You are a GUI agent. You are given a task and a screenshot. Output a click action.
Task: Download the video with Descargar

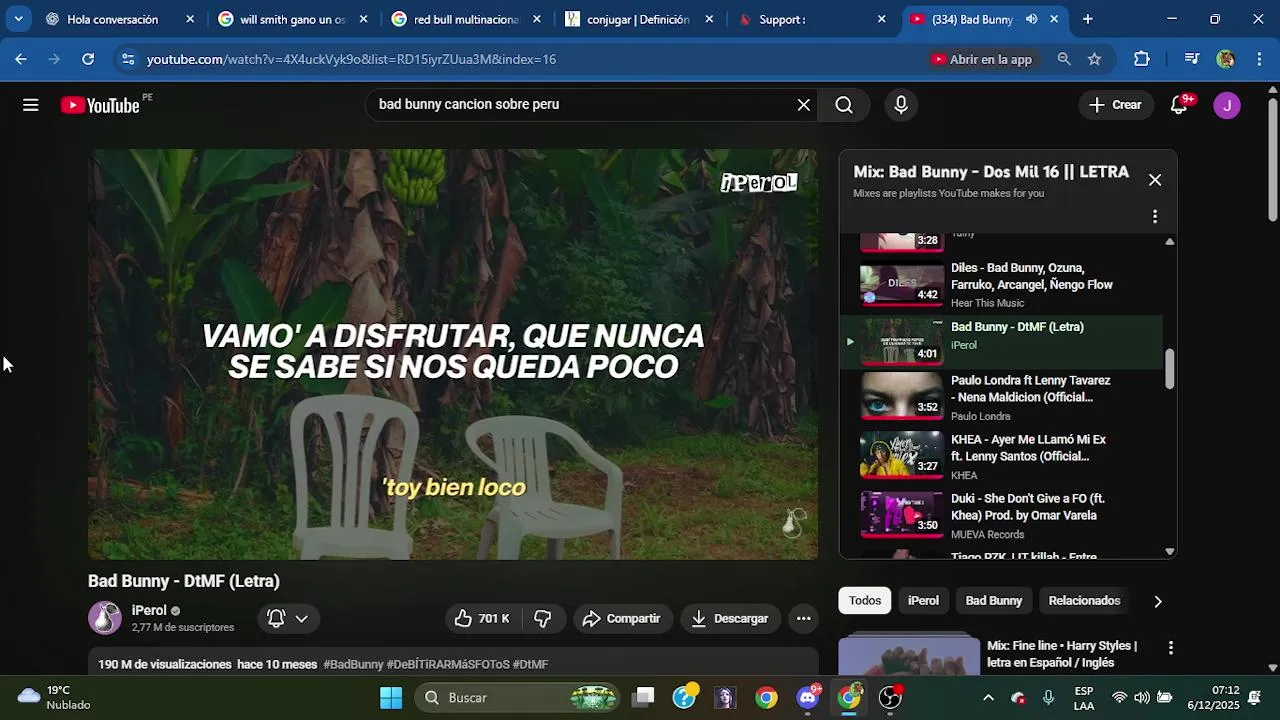point(730,619)
